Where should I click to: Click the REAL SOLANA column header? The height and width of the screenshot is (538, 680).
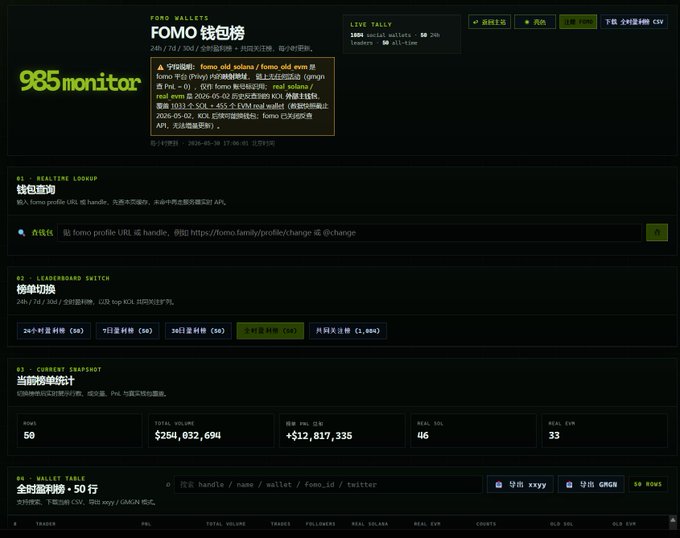point(369,524)
